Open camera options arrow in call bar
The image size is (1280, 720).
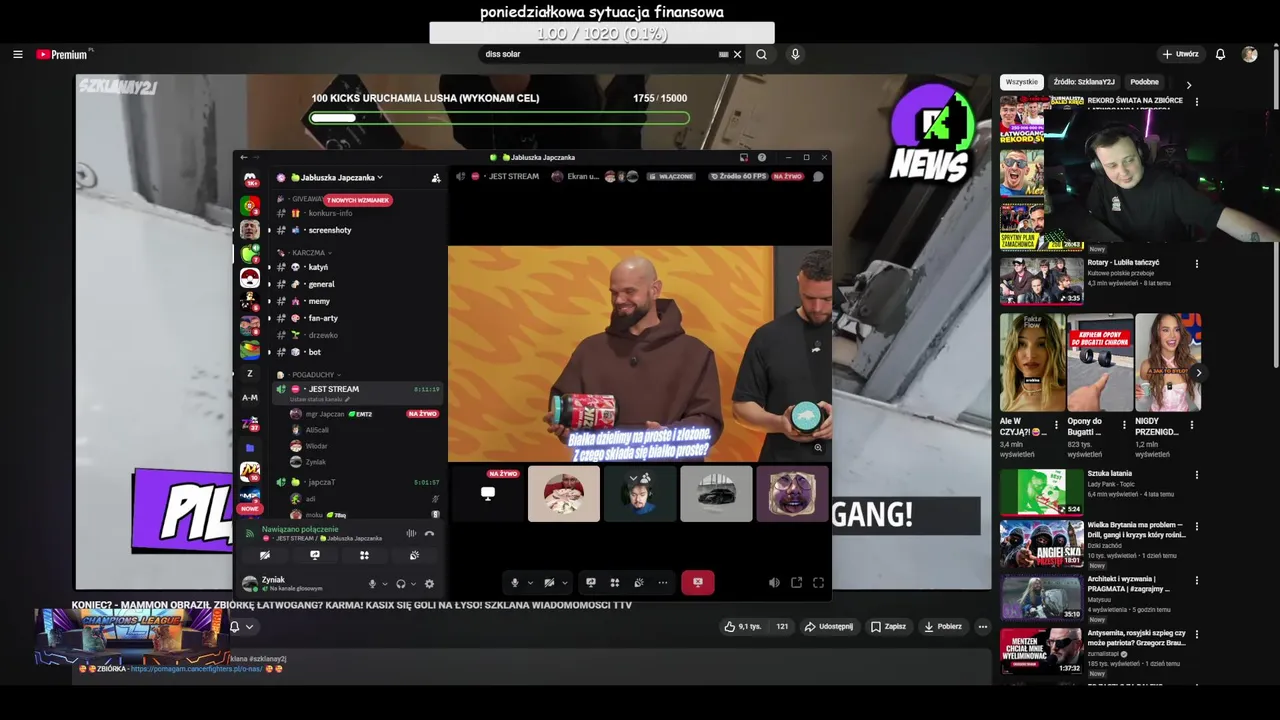tap(564, 582)
